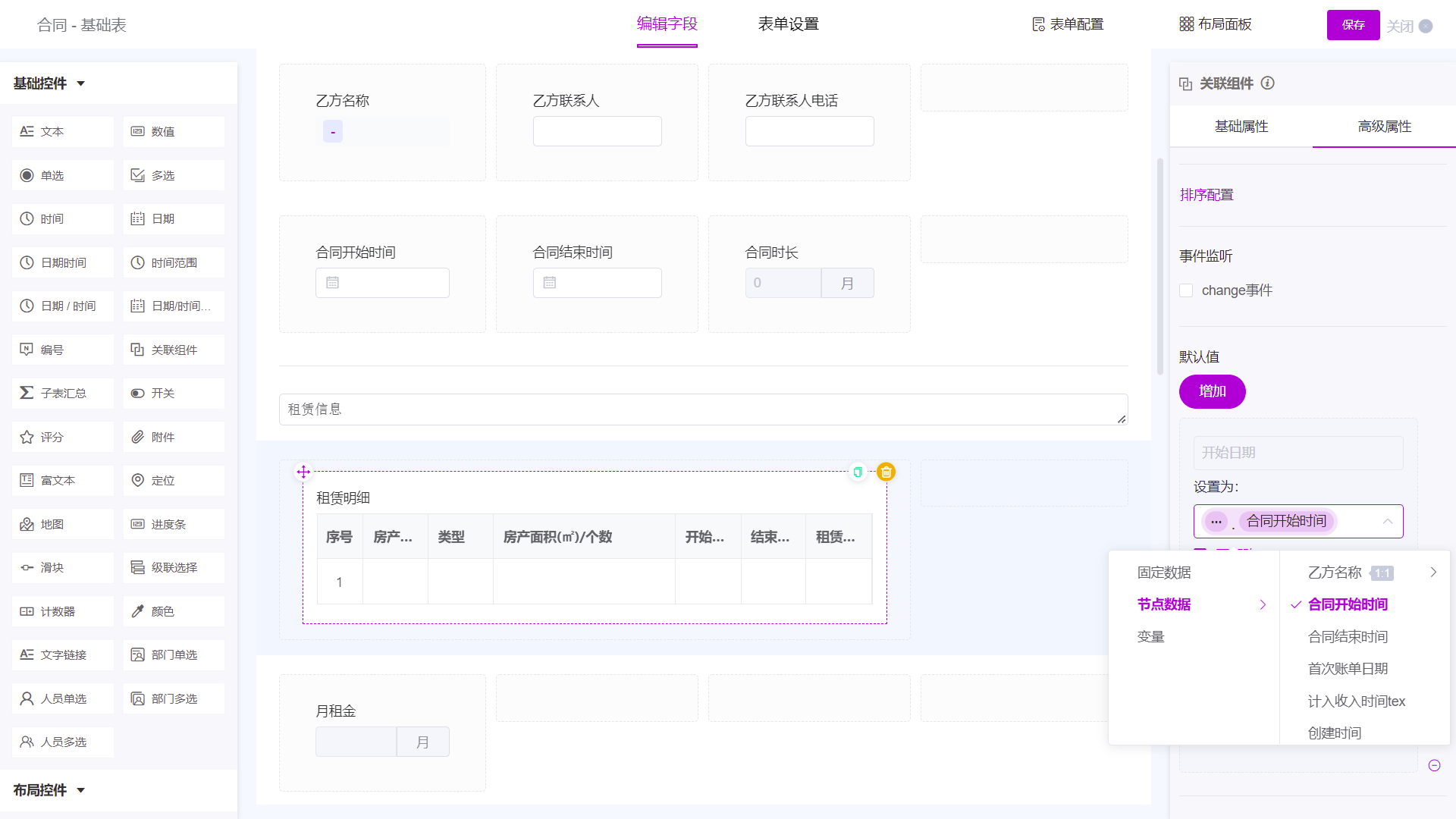
Task: Add the 多选 multi-select control
Action: (x=174, y=176)
